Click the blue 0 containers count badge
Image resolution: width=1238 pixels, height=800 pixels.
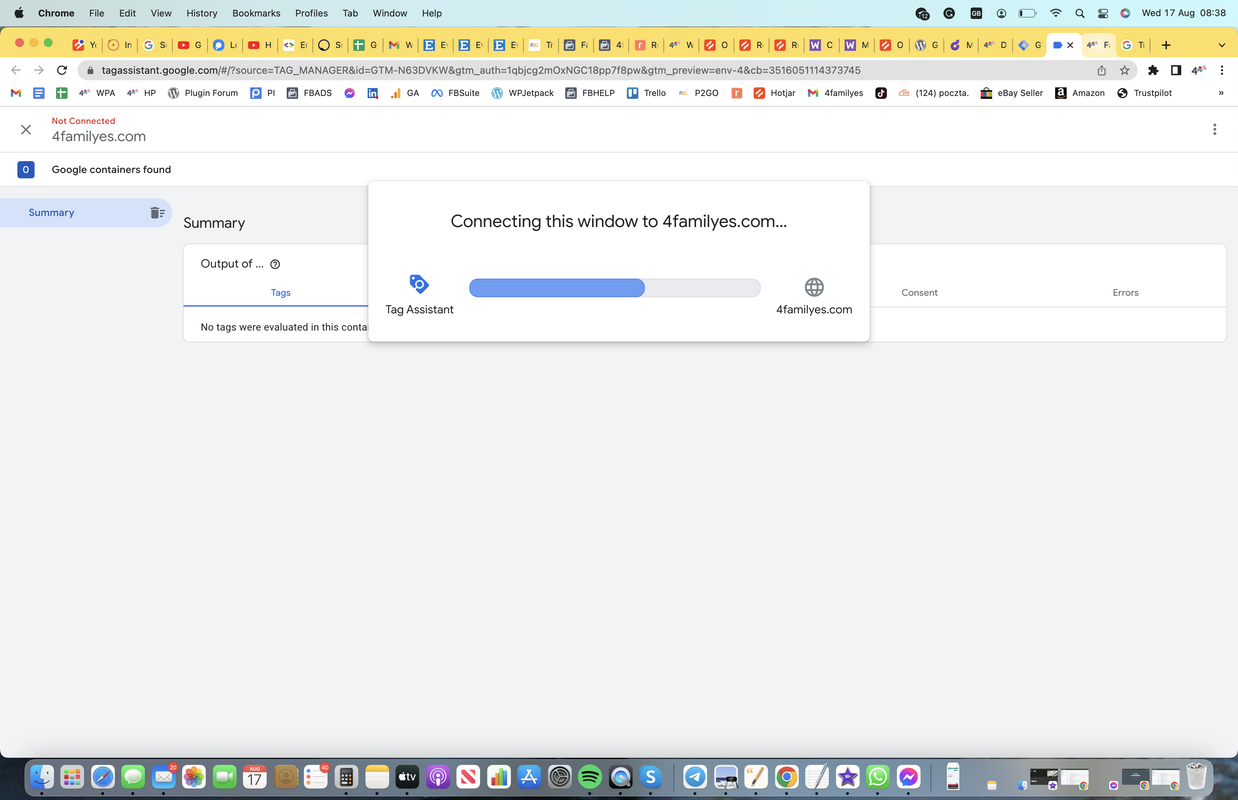26,169
